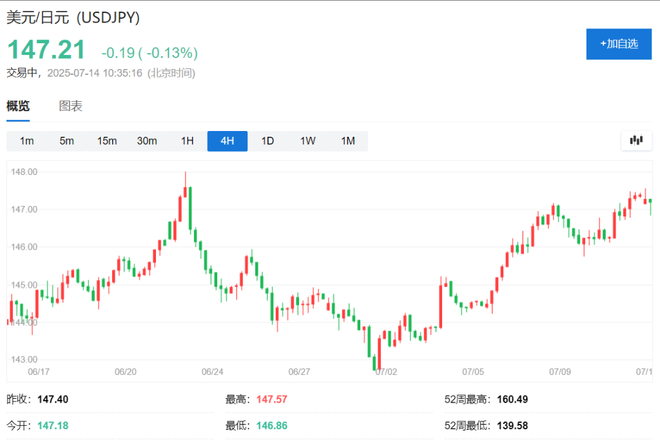660x444 pixels.
Task: Click the lowest candle near 07/02
Action: (379, 356)
